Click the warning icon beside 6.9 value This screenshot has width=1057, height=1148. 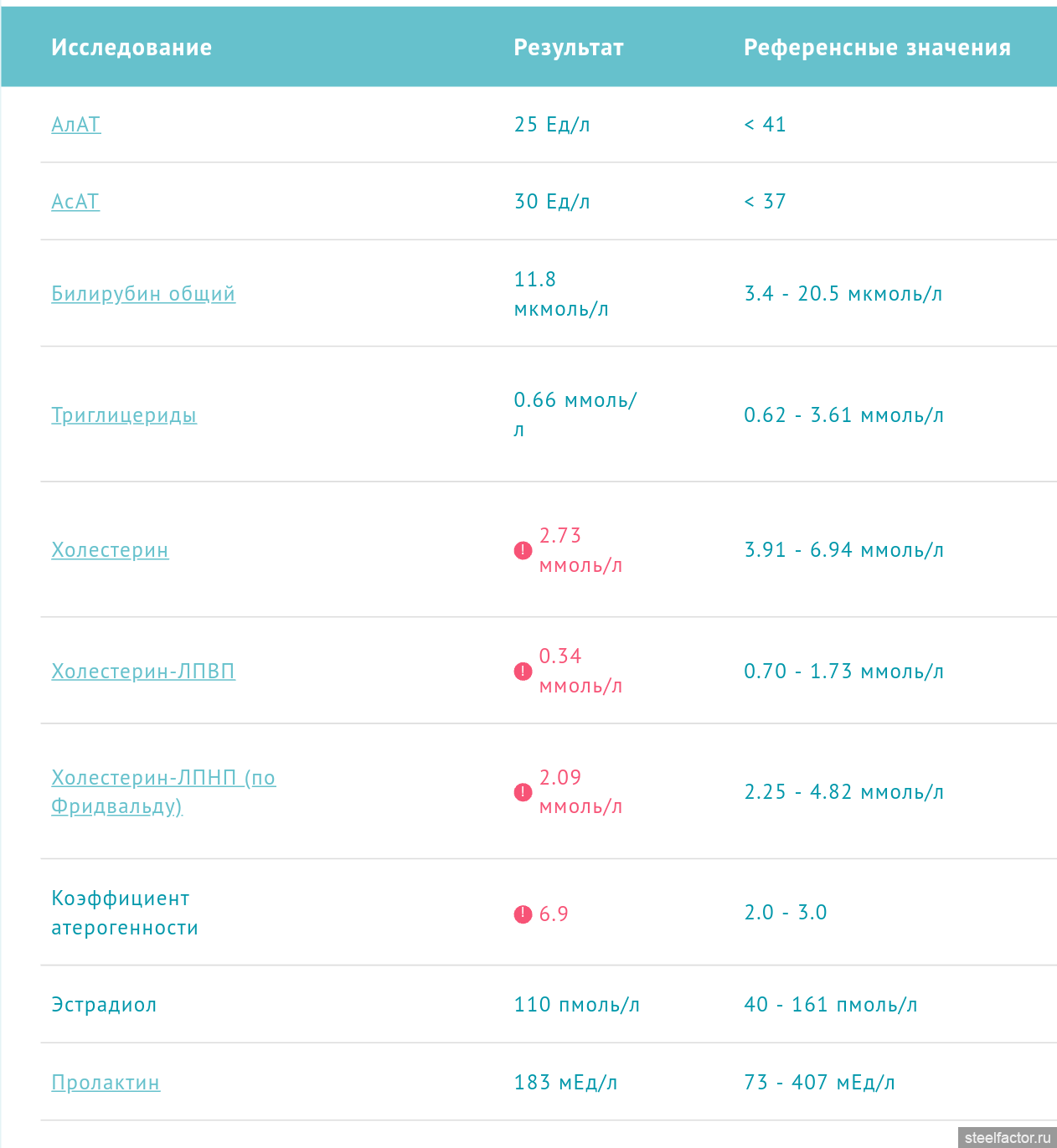click(x=523, y=914)
